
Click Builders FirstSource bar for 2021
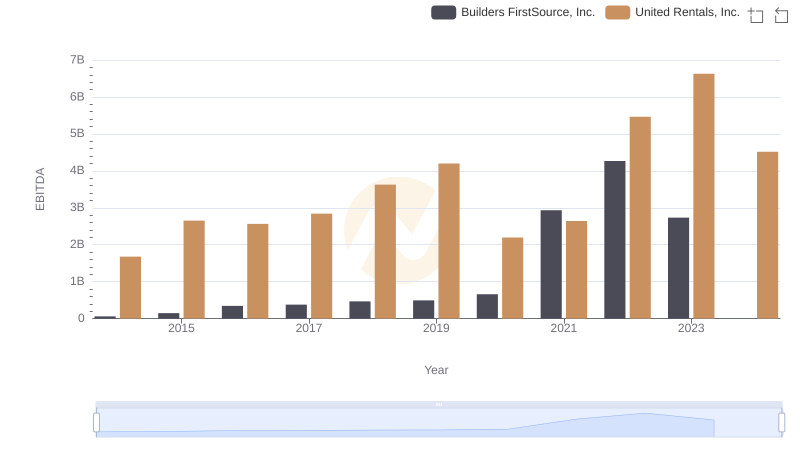[551, 264]
